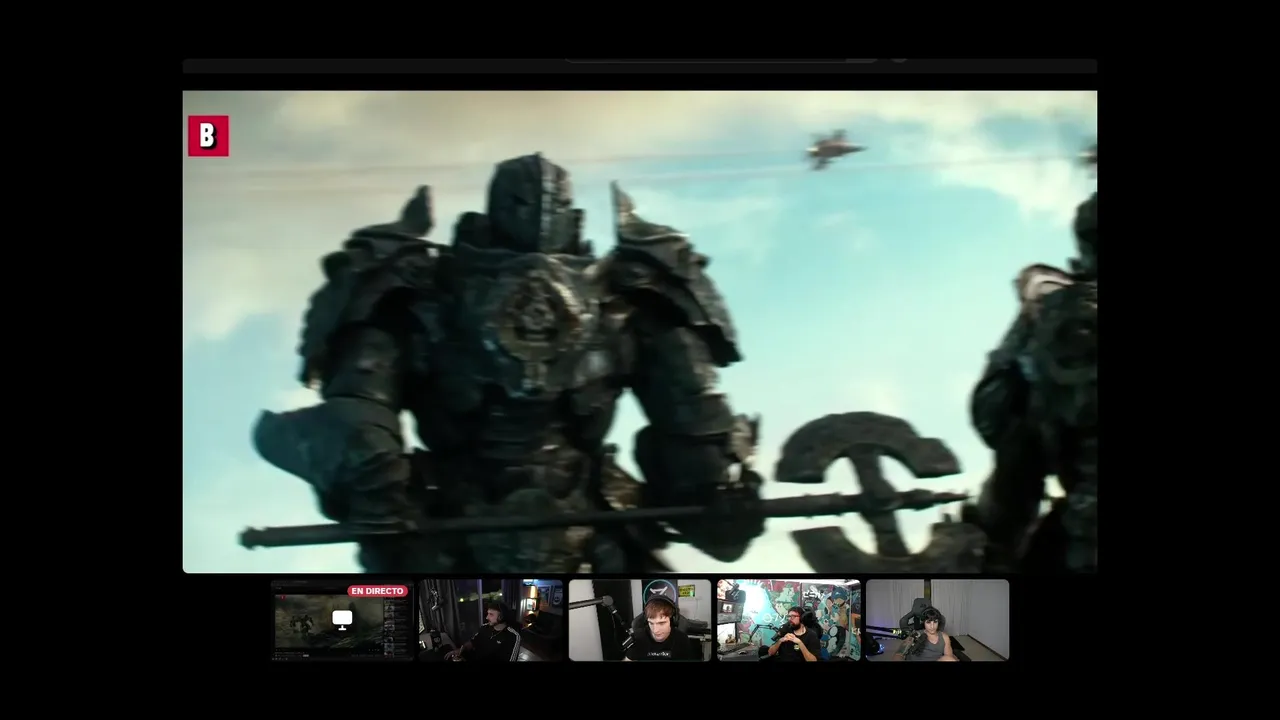Click the monitor screen-share icon

(x=342, y=620)
